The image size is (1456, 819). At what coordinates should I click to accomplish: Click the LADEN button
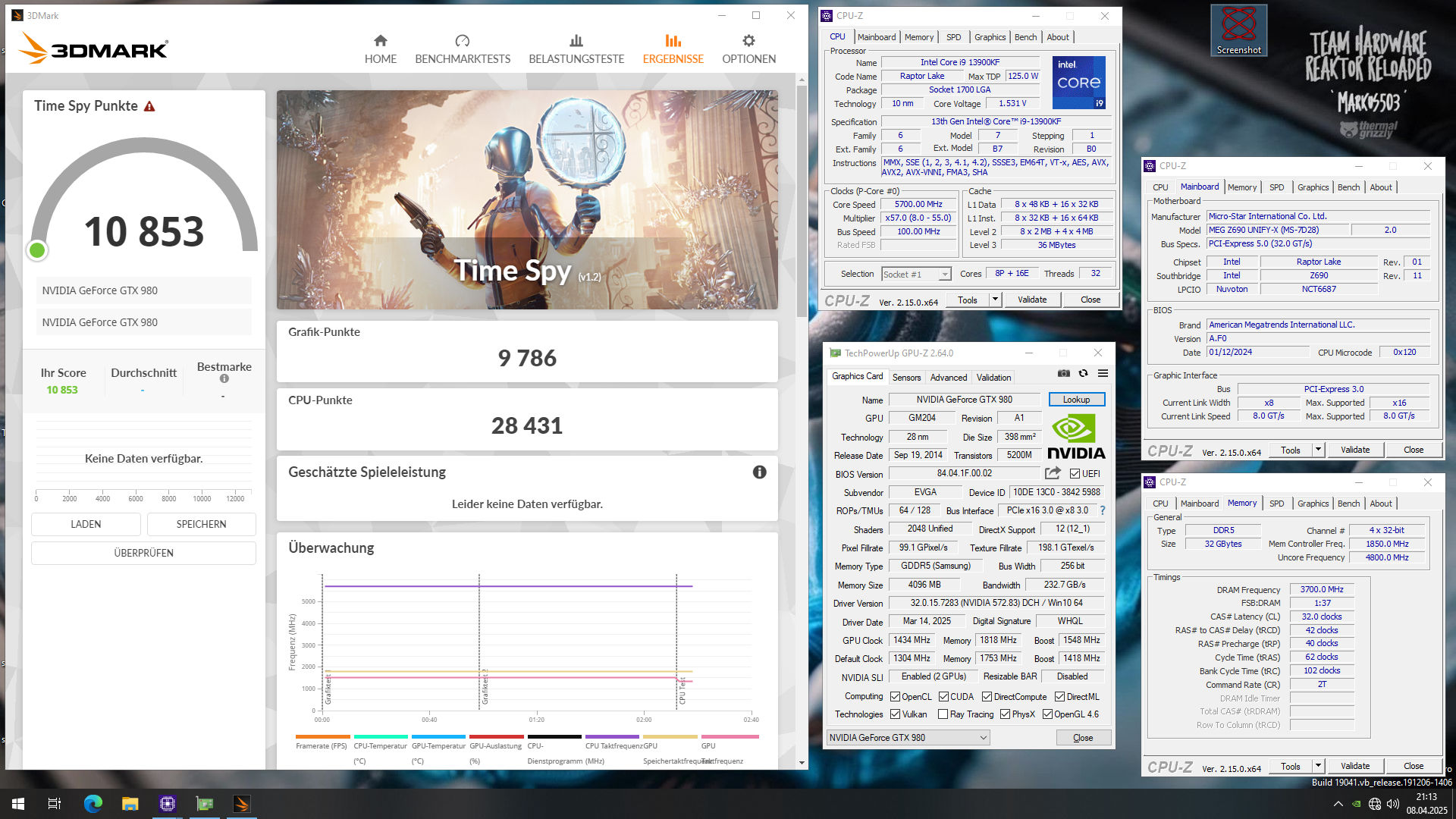[x=86, y=524]
